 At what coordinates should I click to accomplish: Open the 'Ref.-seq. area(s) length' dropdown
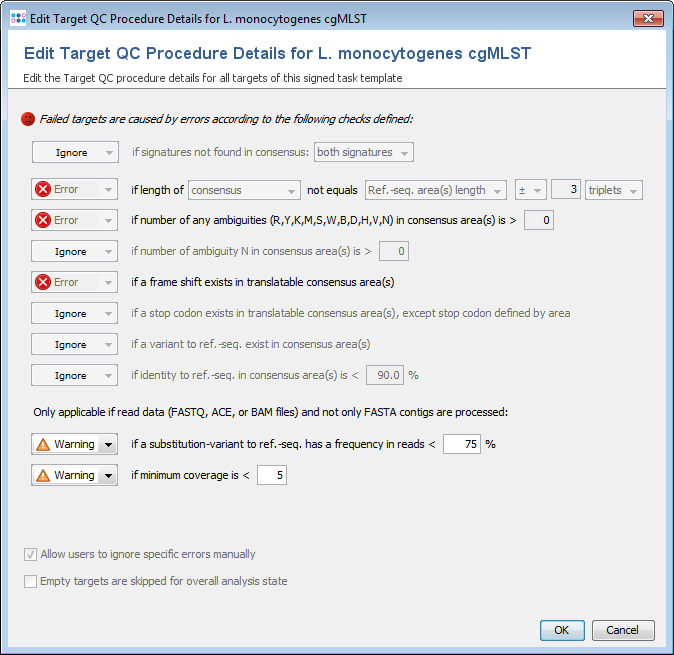coord(434,190)
